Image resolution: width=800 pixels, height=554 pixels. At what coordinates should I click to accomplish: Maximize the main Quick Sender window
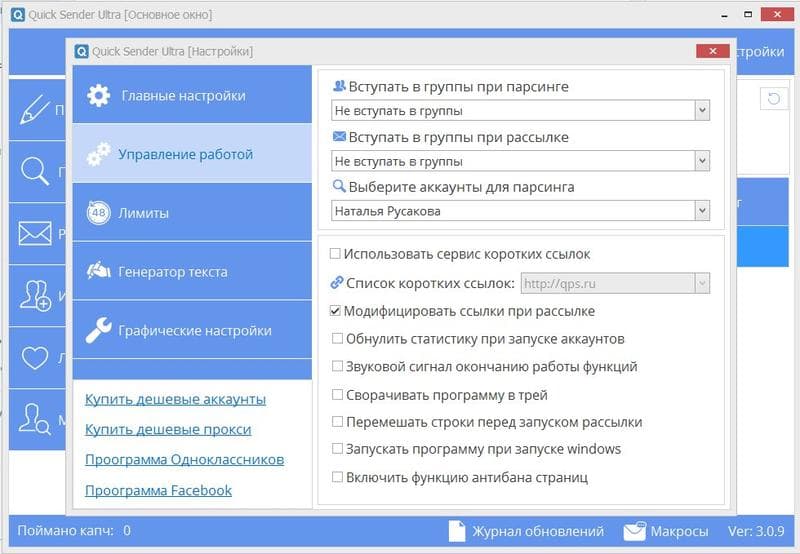748,14
